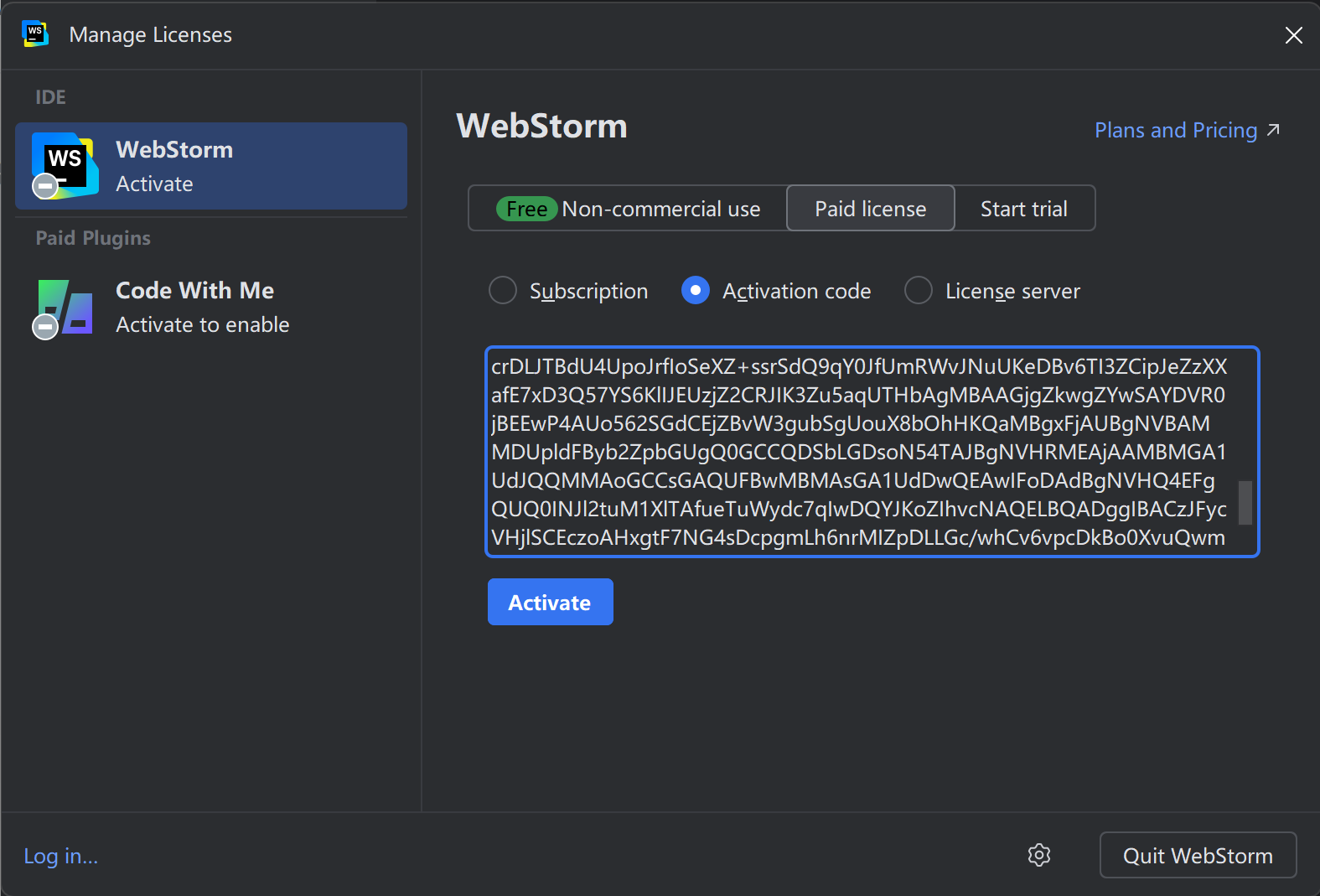1320x896 pixels.
Task: Open the Start trial tab
Action: 1023,209
